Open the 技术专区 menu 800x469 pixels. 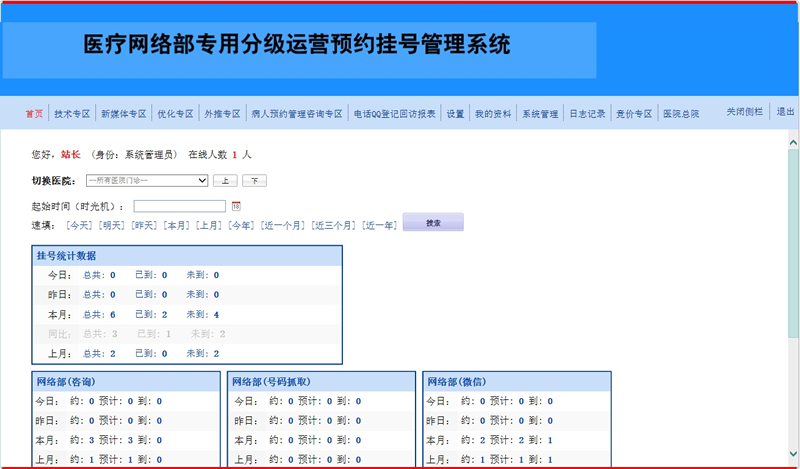click(72, 114)
